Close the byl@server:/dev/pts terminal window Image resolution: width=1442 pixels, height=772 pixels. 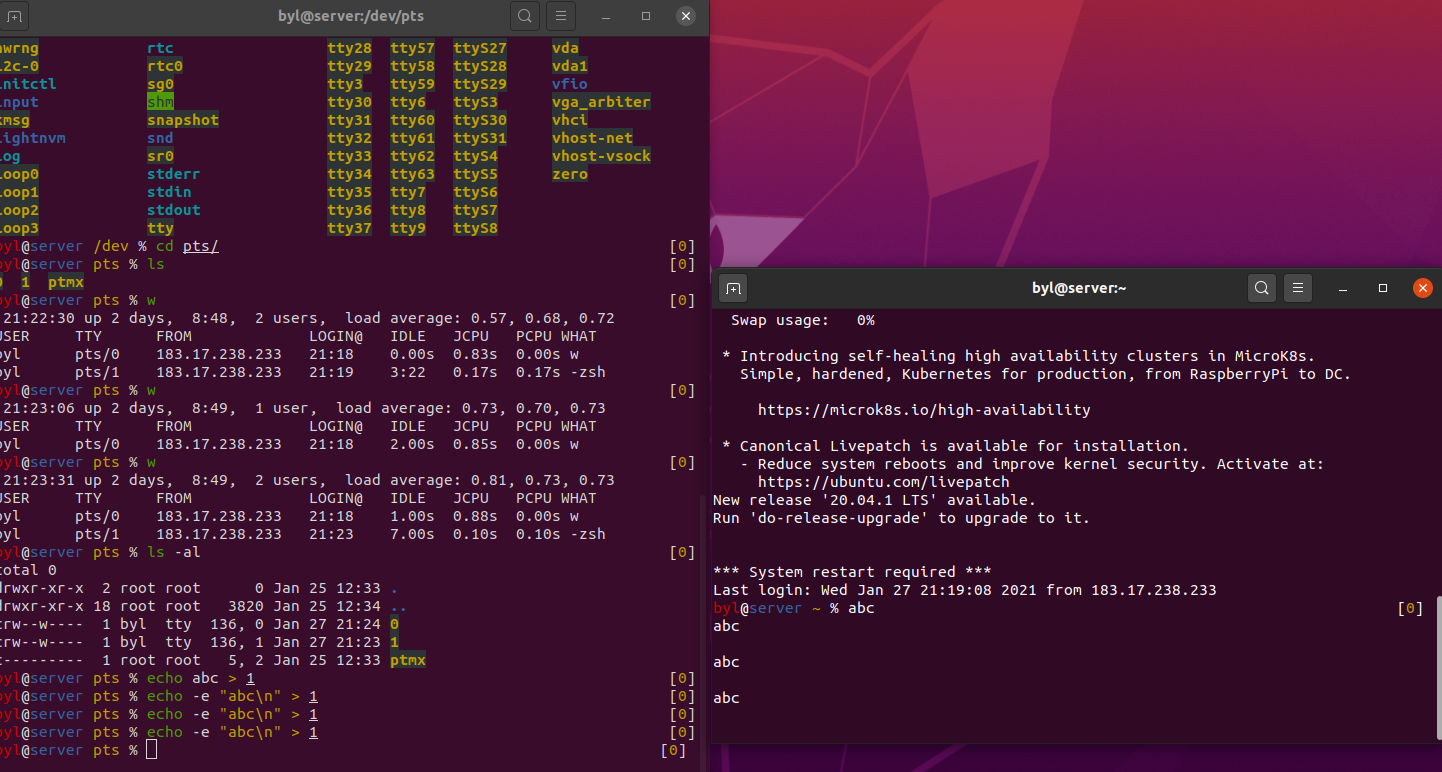pyautogui.click(x=685, y=16)
